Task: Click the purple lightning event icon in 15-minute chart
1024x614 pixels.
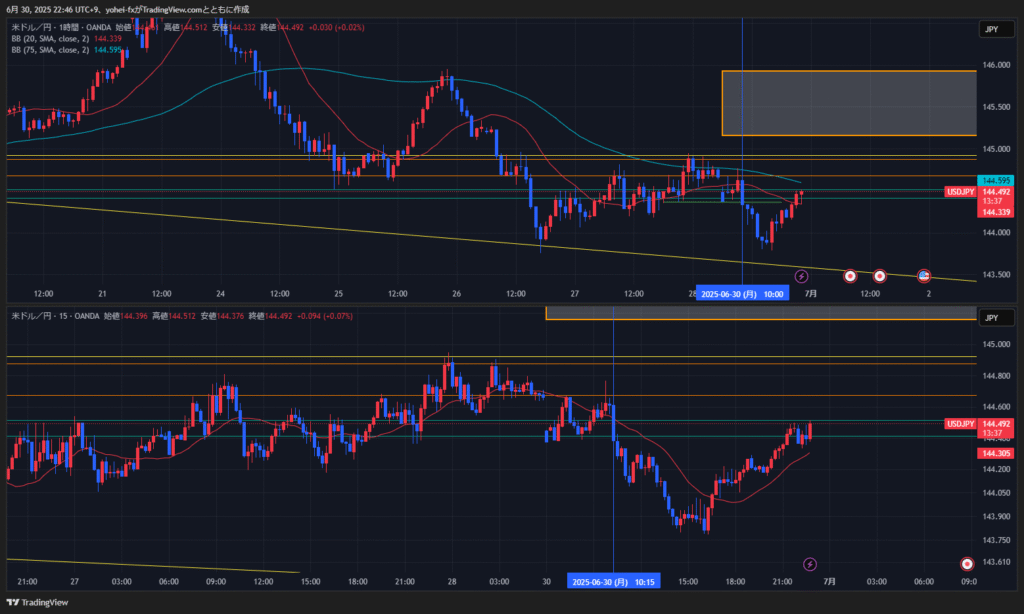Action: pyautogui.click(x=810, y=564)
